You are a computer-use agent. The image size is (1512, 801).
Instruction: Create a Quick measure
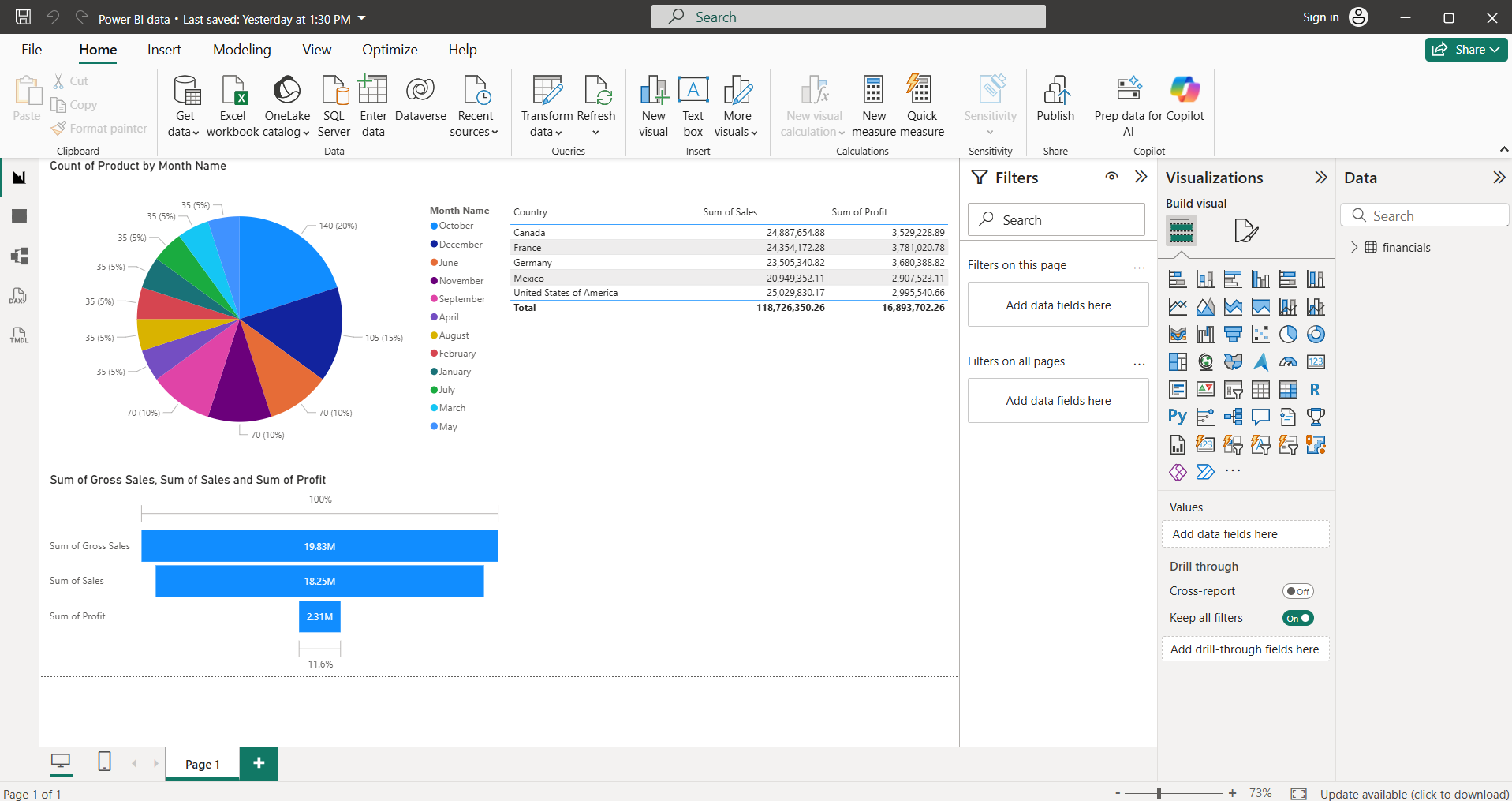click(921, 107)
